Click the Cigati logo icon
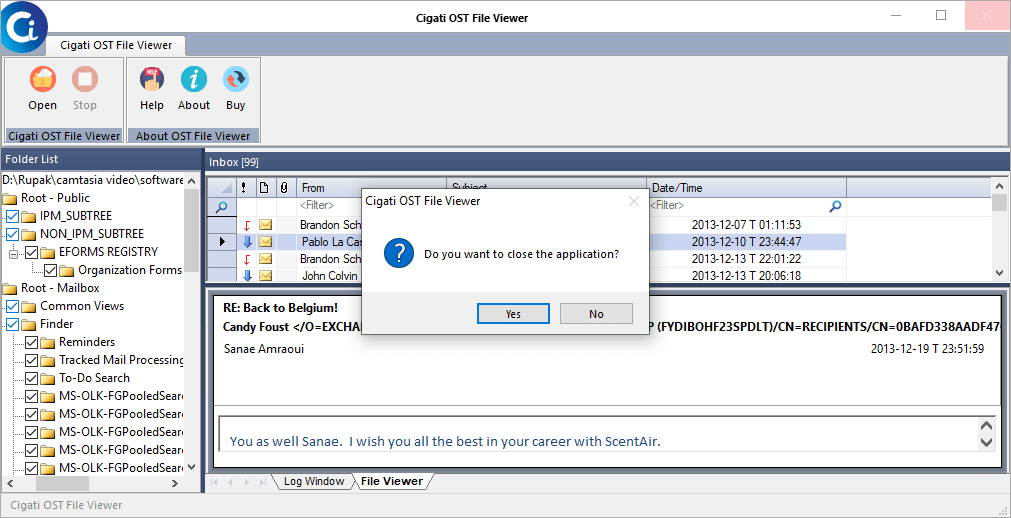This screenshot has height=518, width=1011. (23, 26)
